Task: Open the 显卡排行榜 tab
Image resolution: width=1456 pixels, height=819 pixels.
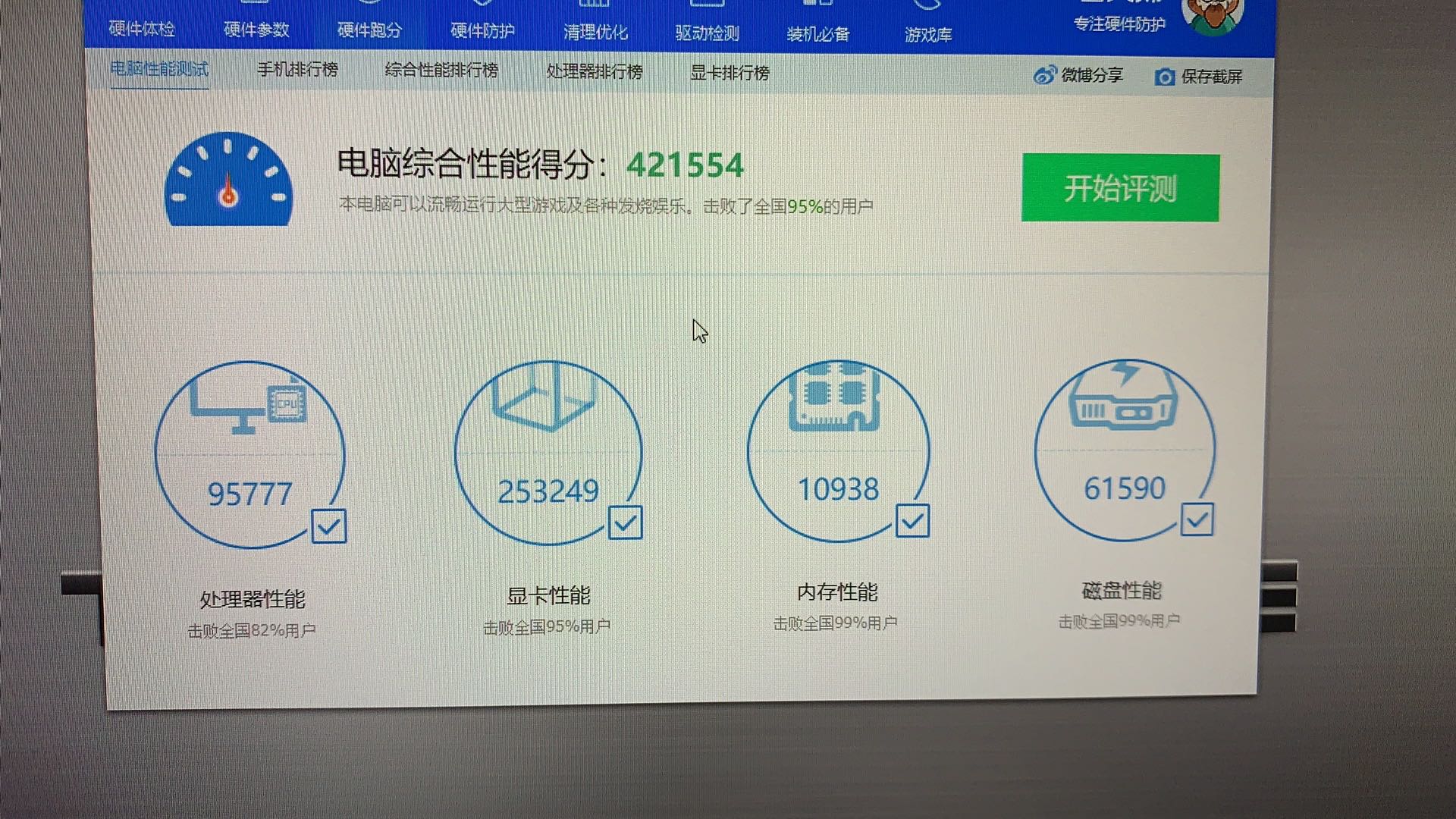Action: (729, 73)
